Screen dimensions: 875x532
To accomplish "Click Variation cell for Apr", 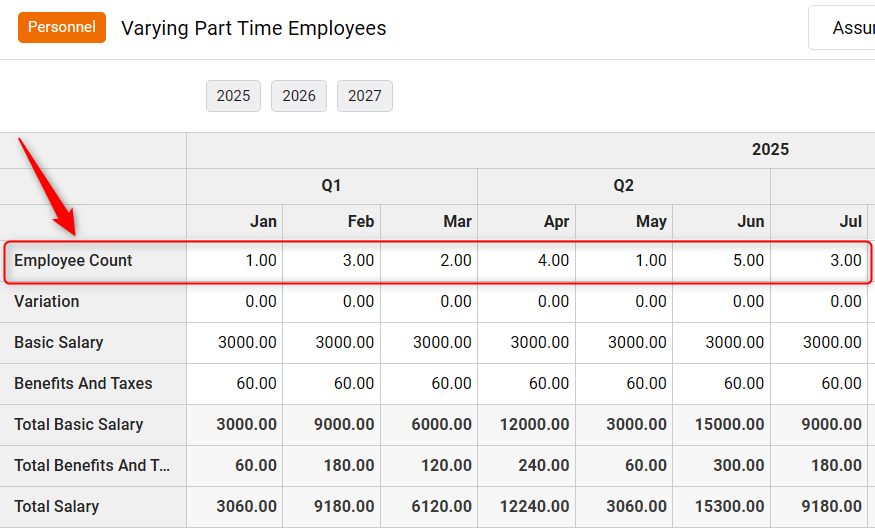I will [x=527, y=301].
